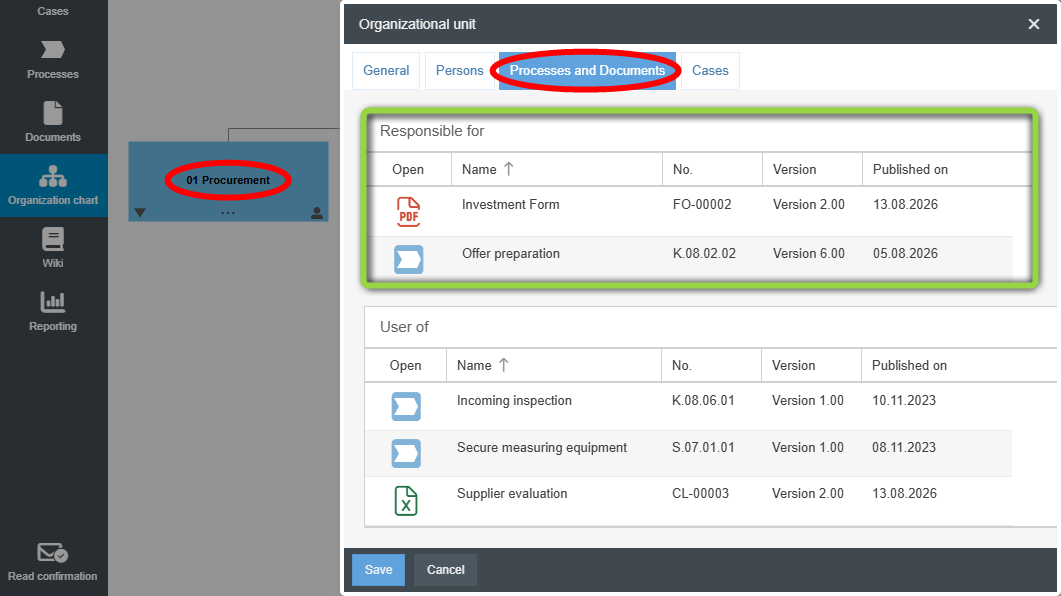
Task: Click the User of section heading
Action: 404,327
